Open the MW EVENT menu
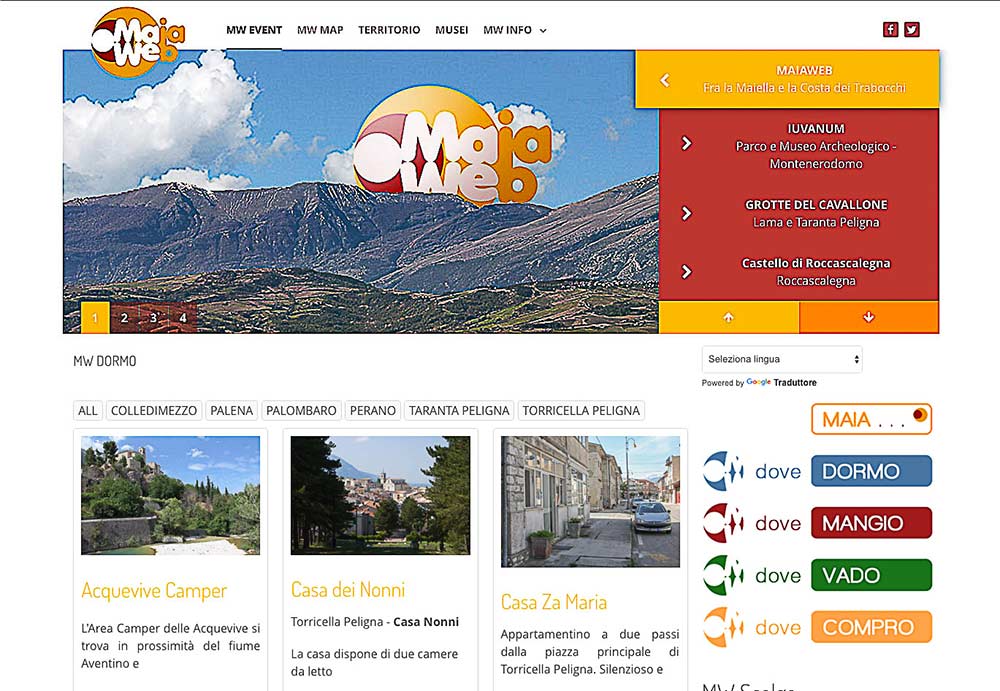This screenshot has height=691, width=1000. [x=254, y=30]
